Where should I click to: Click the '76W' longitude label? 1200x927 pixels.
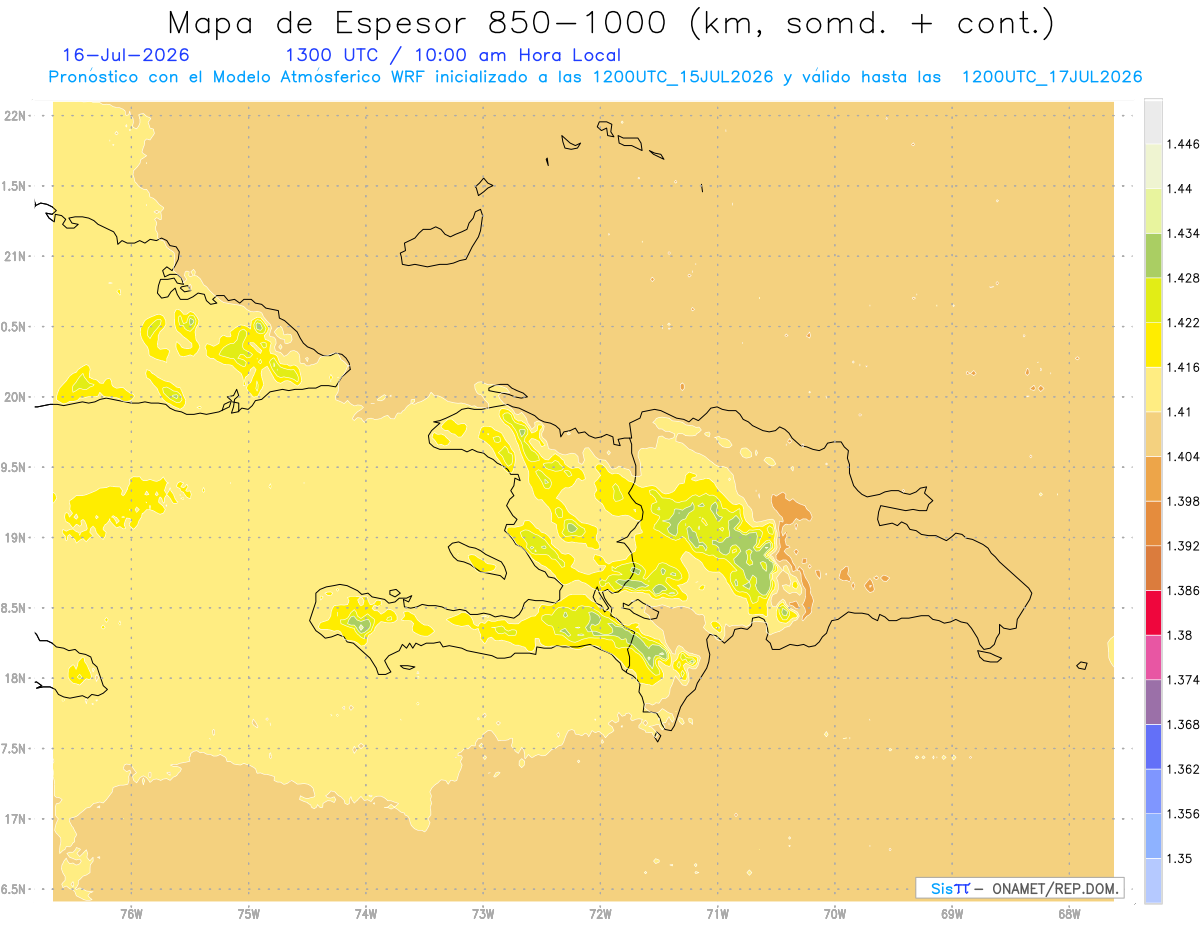(x=131, y=914)
